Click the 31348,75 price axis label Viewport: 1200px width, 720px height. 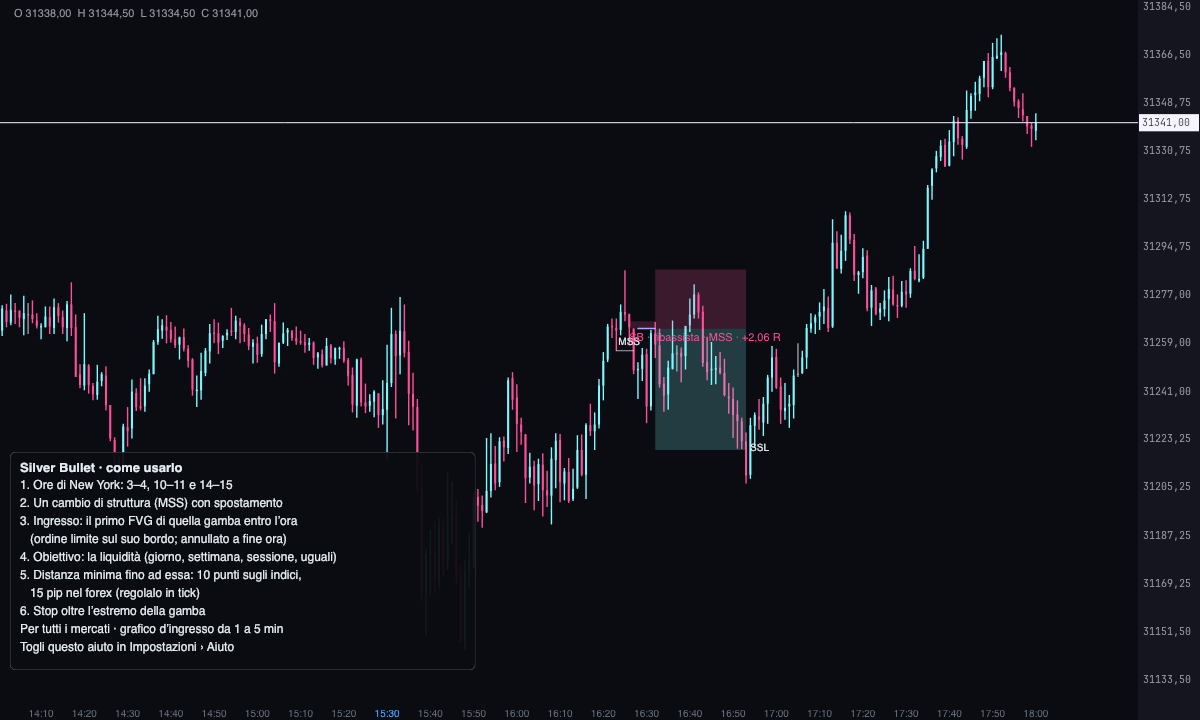pyautogui.click(x=1166, y=102)
